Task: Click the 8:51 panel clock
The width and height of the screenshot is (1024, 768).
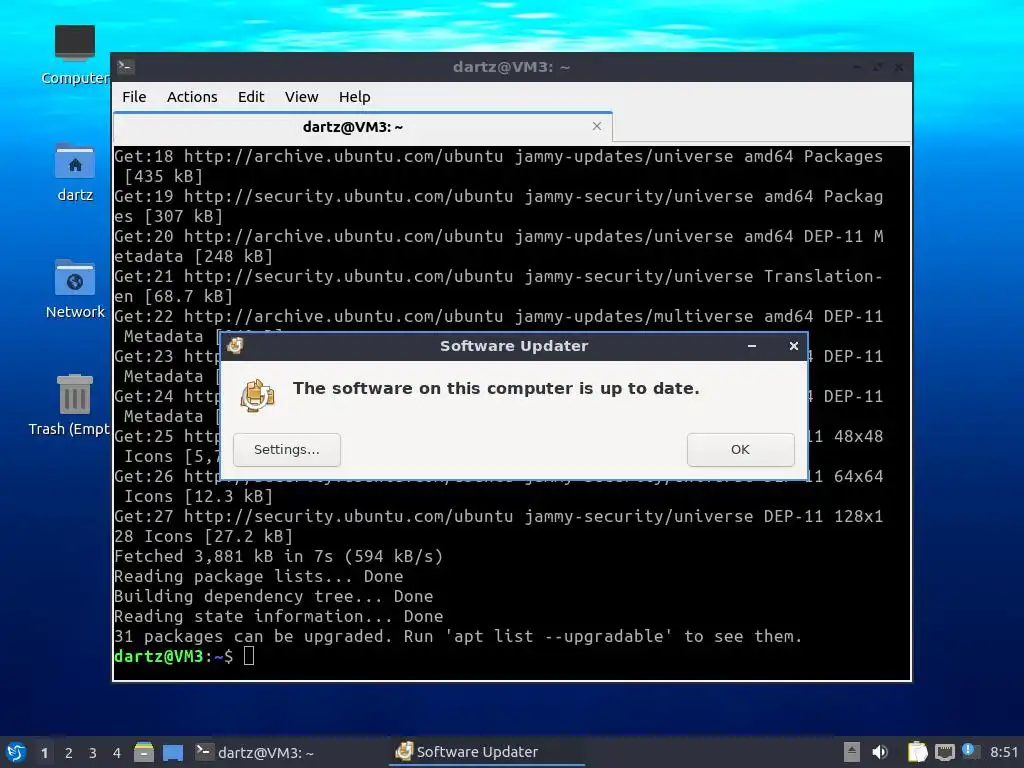Action: [x=1004, y=752]
